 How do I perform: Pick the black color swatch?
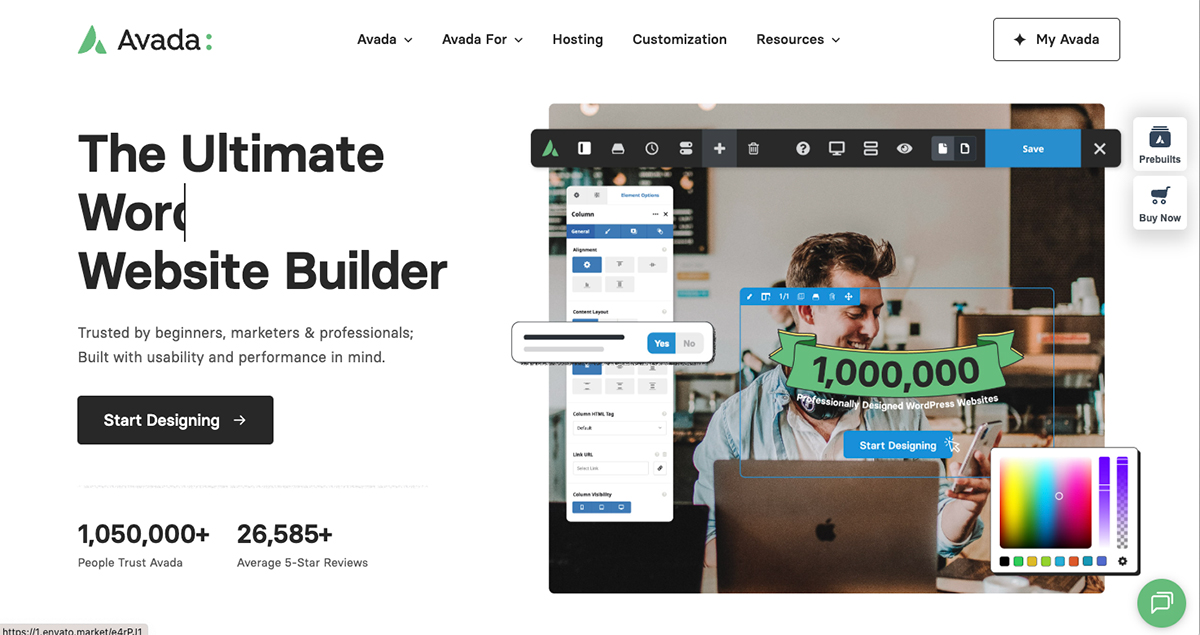click(1004, 561)
